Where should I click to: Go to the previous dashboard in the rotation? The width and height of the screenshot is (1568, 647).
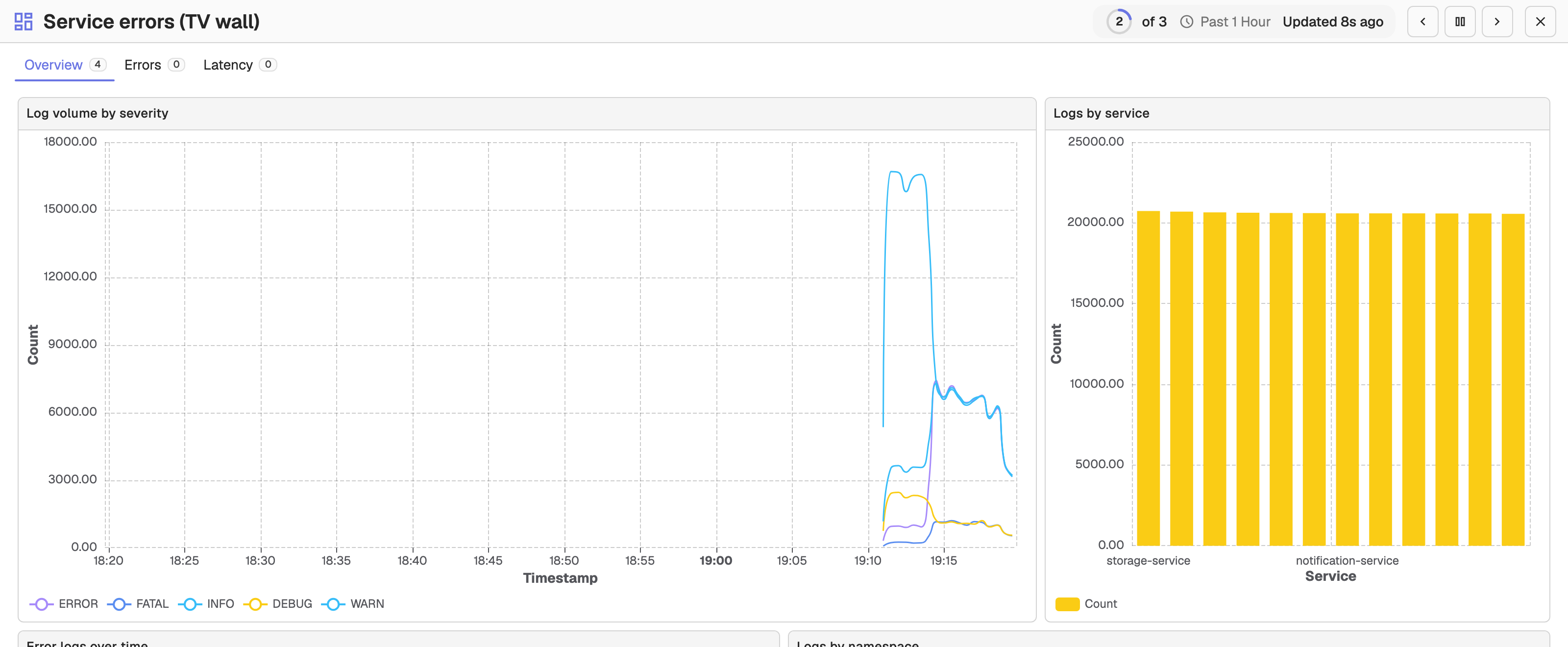pyautogui.click(x=1422, y=22)
